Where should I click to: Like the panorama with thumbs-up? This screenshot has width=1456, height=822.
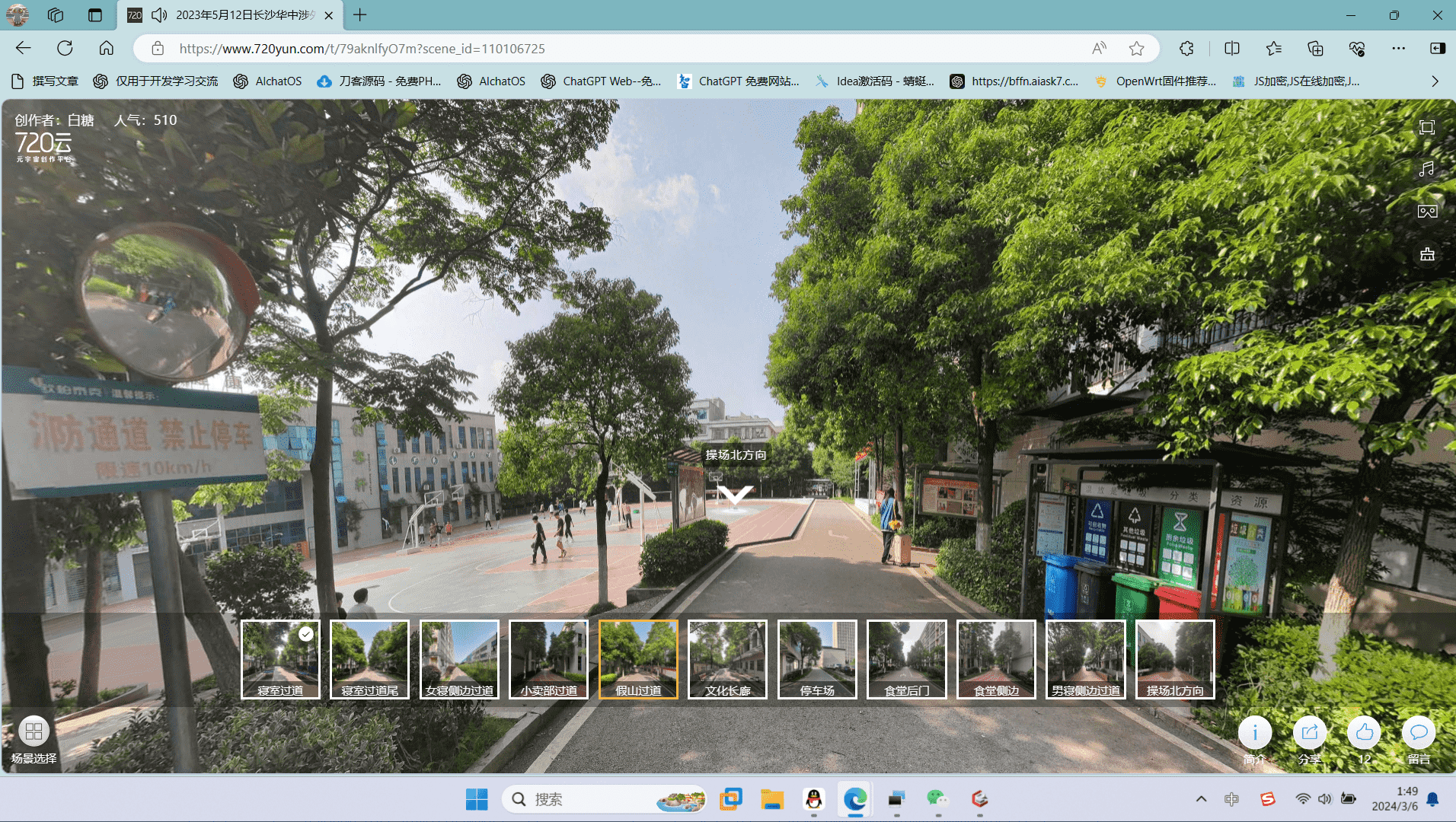(1364, 733)
